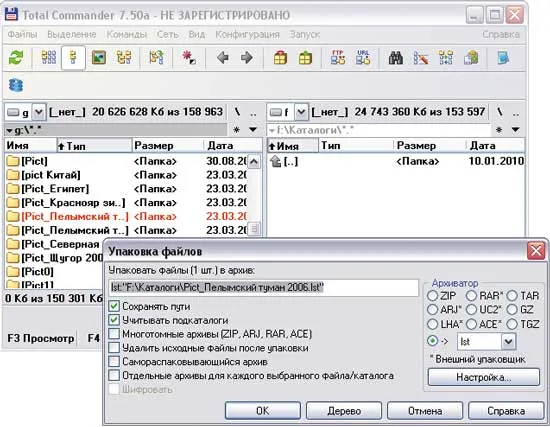The width and height of the screenshot is (550, 427).
Task: Go back with the left arrow icon
Action: click(222, 58)
